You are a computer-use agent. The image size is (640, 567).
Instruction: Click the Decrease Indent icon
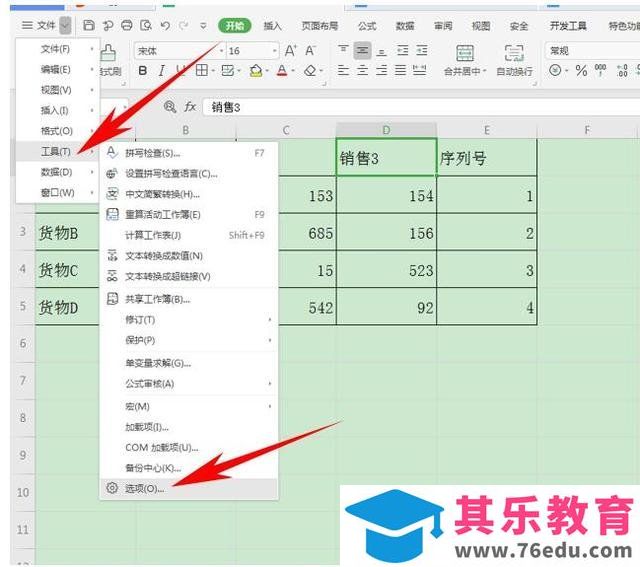[x=403, y=50]
